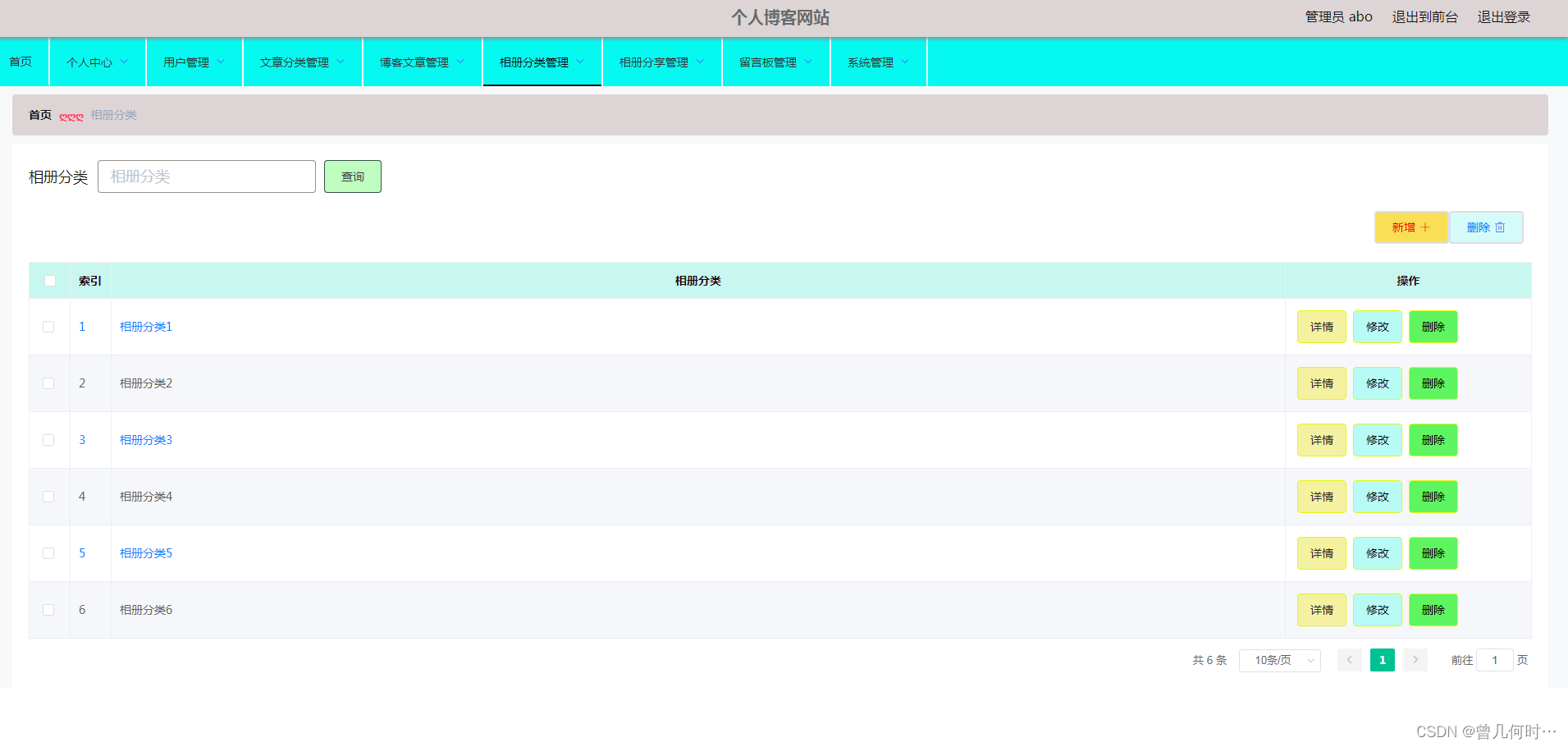The height and width of the screenshot is (747, 1568).
Task: Check the checkbox for row 相册分类2
Action: tap(48, 383)
